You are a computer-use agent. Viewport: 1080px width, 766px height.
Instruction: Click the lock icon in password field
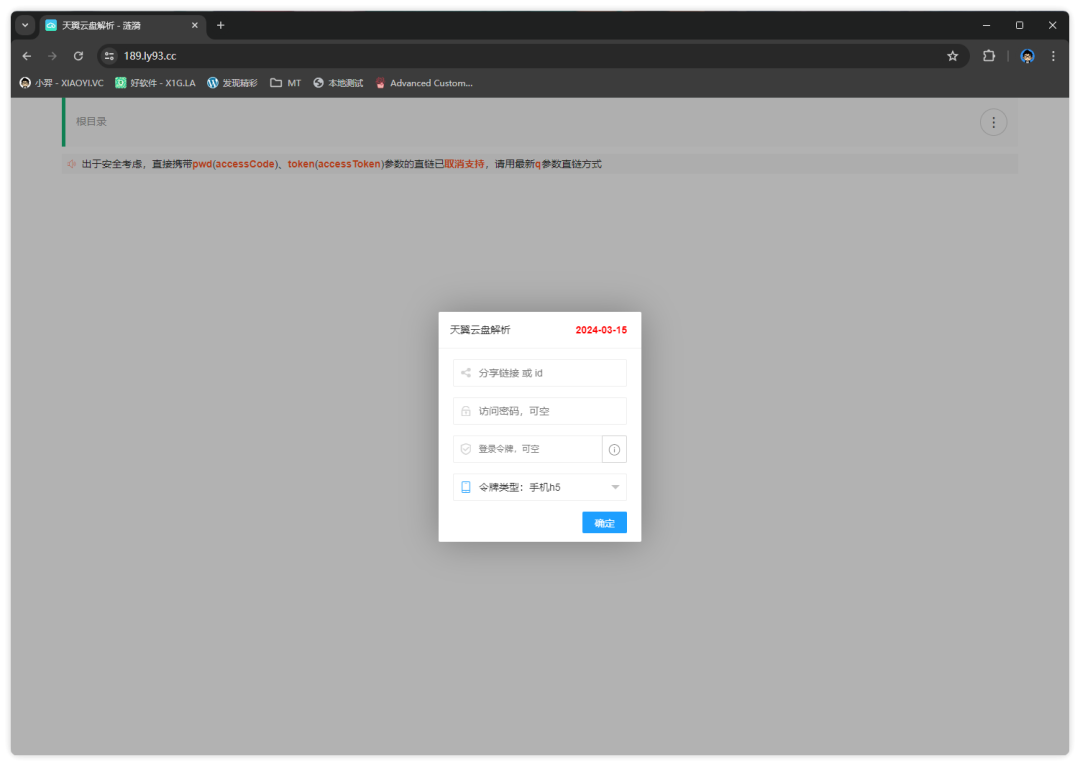466,411
